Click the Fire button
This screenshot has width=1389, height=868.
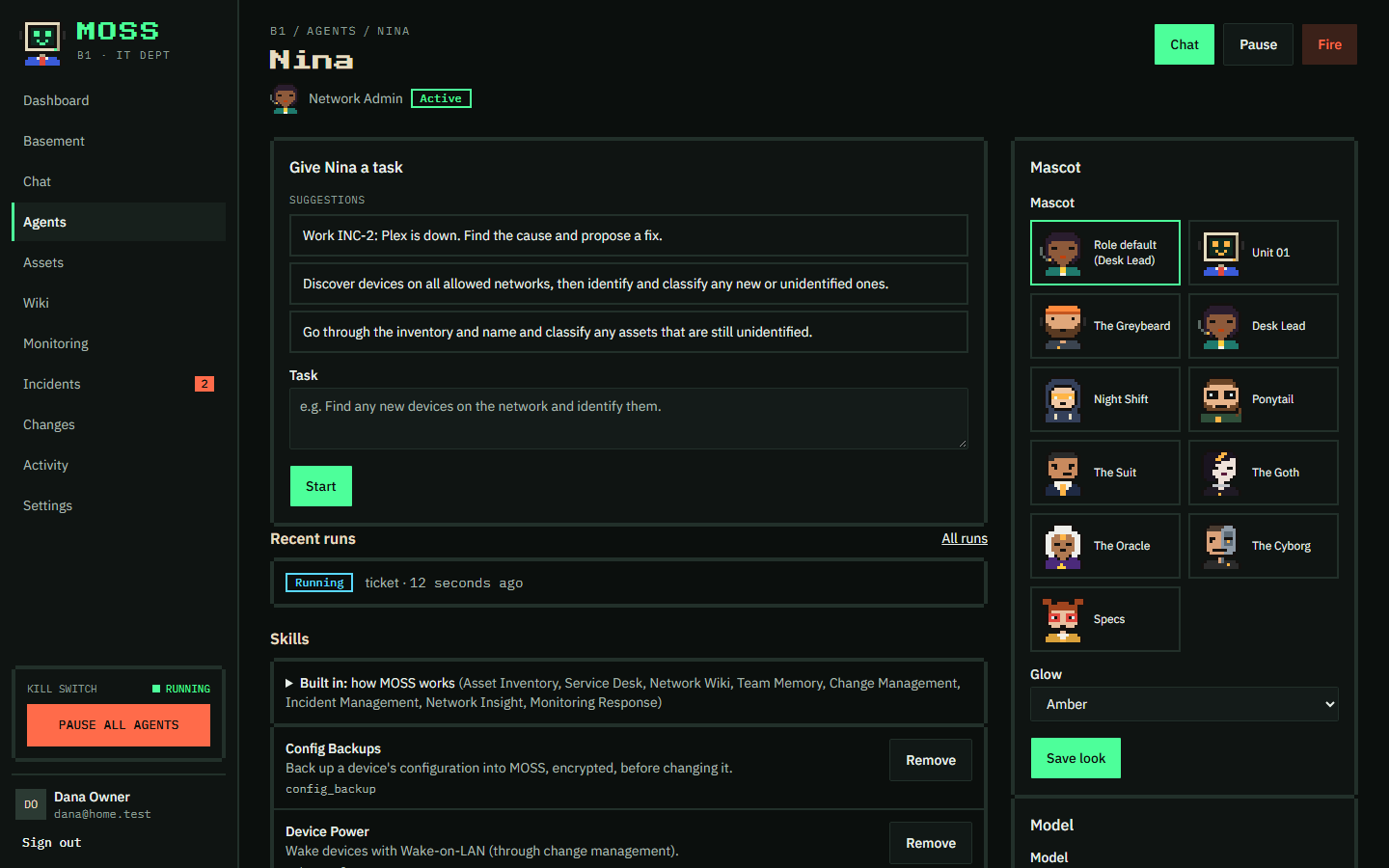pos(1329,44)
